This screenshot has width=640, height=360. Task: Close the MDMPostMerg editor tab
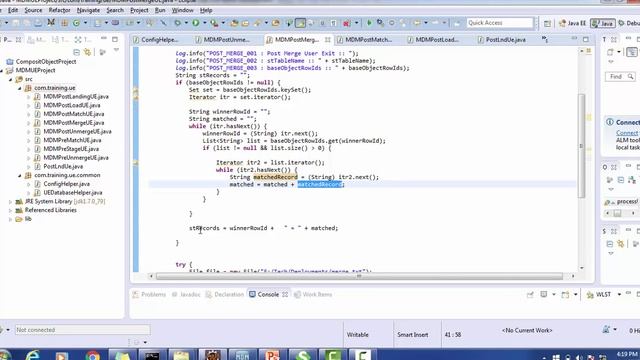tap(327, 40)
